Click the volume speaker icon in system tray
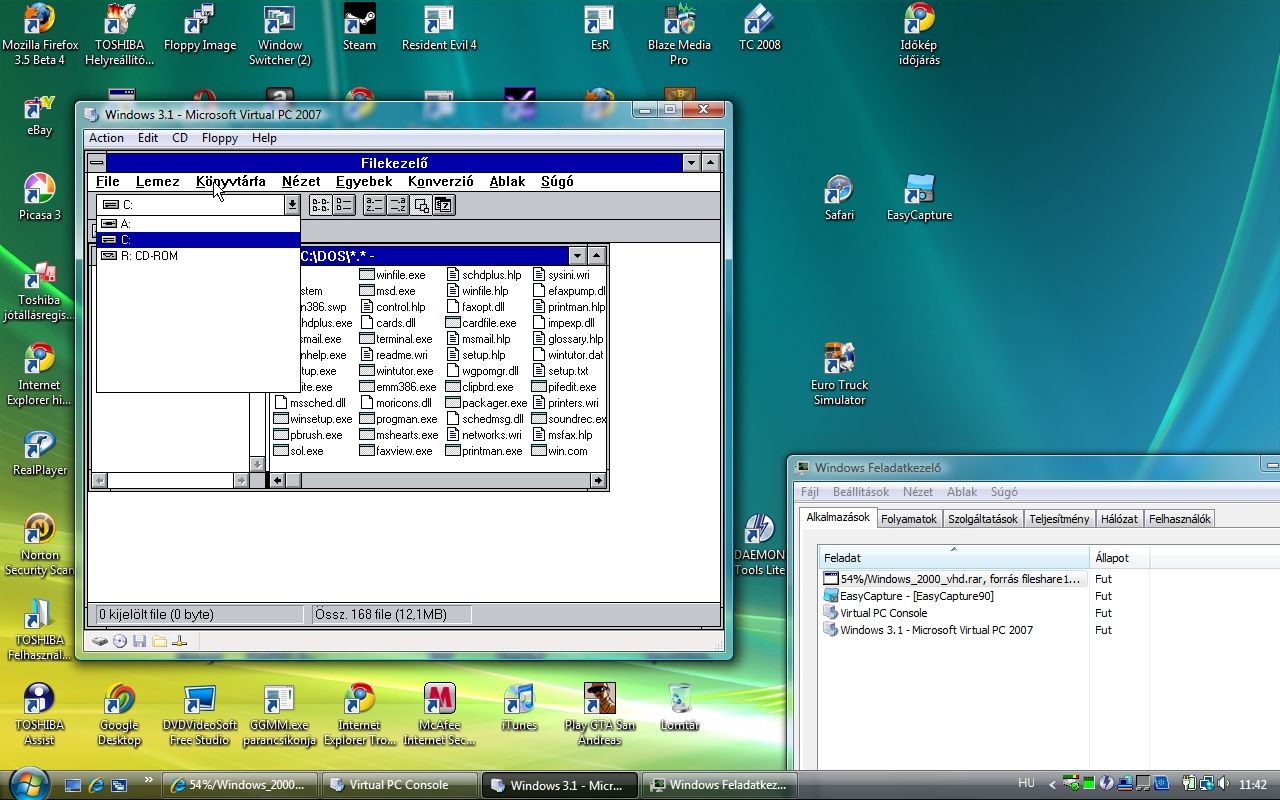This screenshot has width=1280, height=800. 1223,784
